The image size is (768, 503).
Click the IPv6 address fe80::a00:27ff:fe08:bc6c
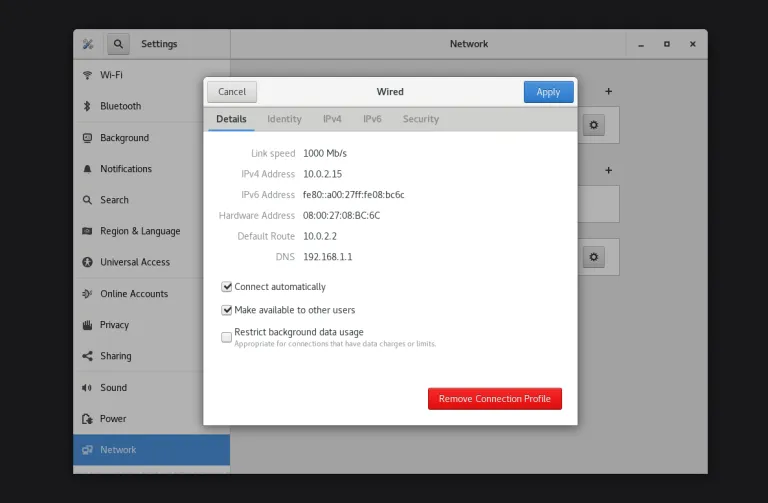click(354, 194)
